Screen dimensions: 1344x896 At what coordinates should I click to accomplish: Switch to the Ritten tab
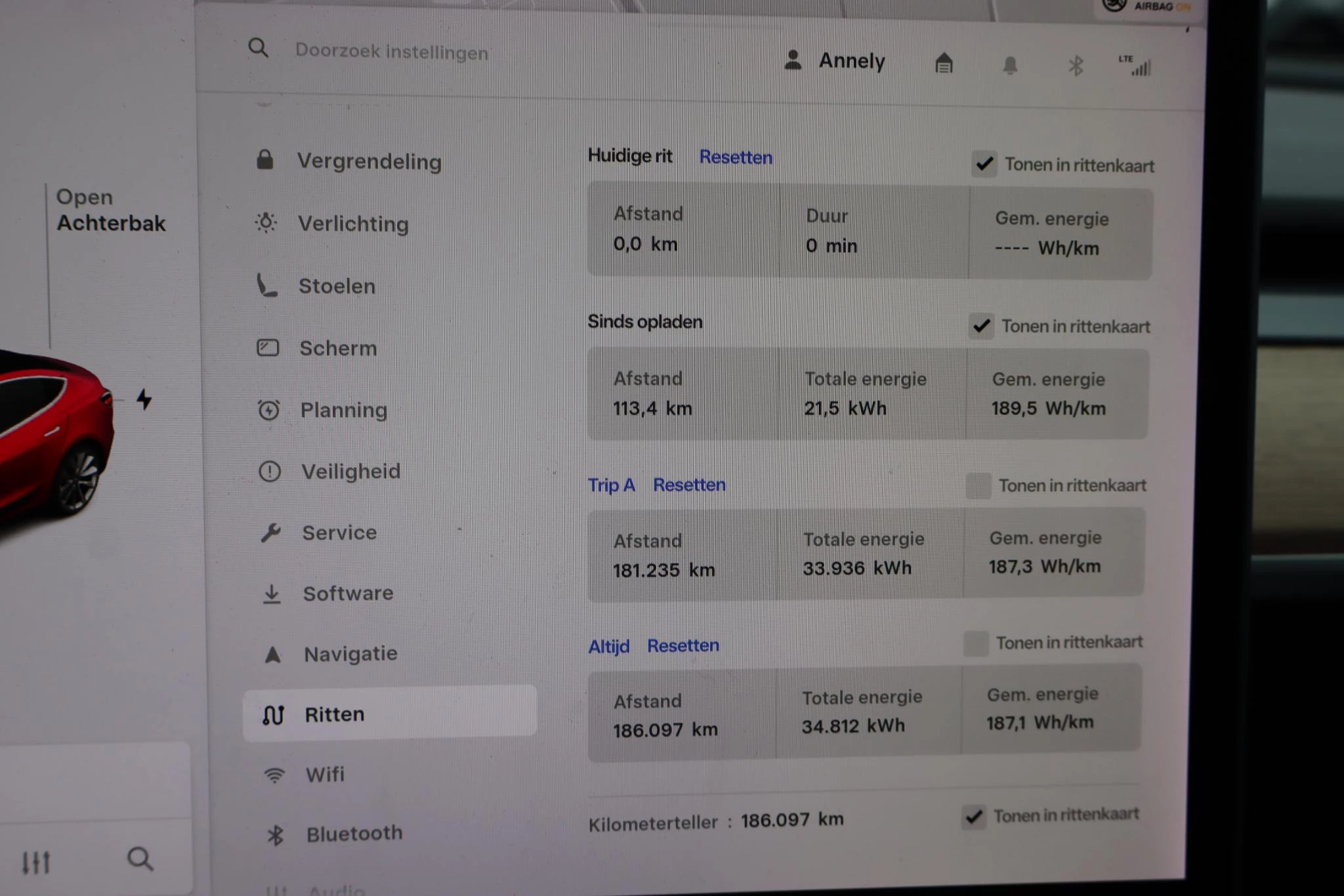click(x=335, y=714)
